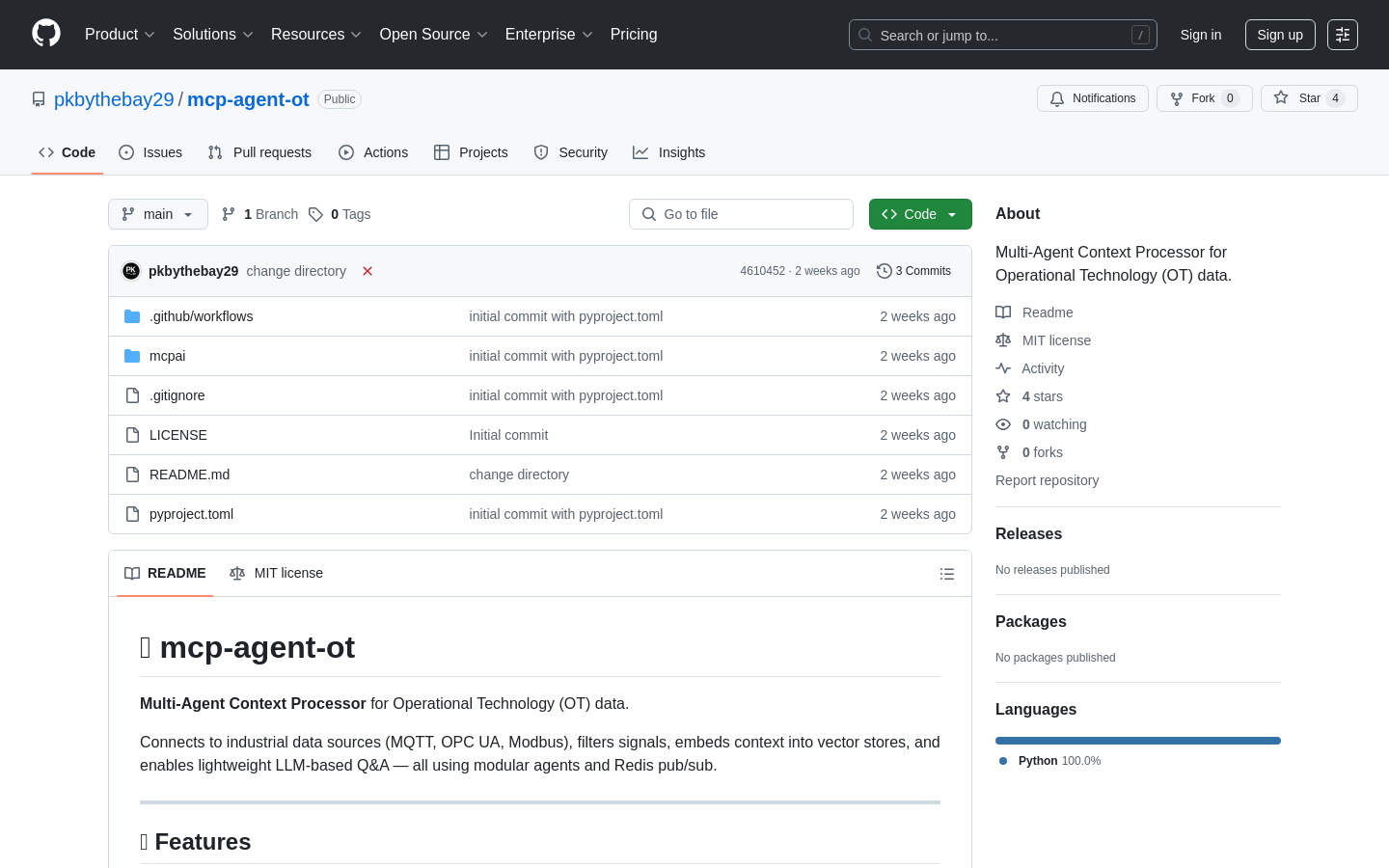Open the change directory commit message in header row

[x=296, y=271]
